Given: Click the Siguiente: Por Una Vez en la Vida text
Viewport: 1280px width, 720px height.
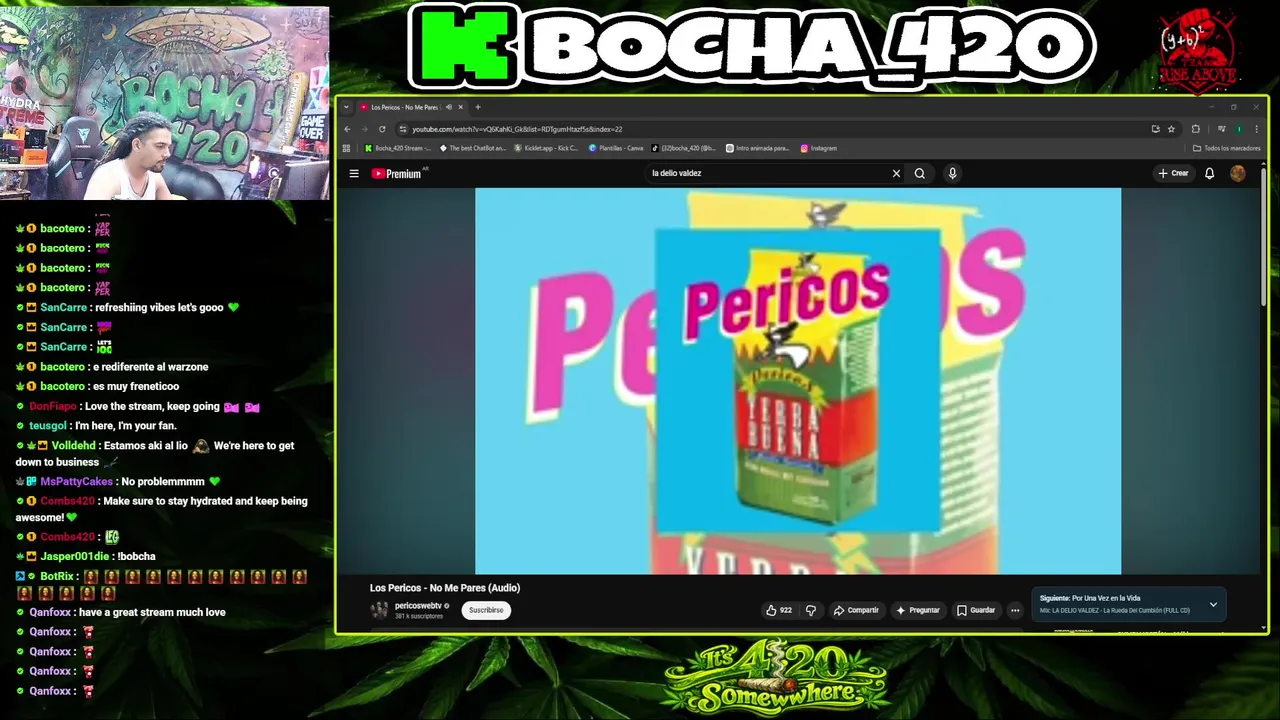Looking at the screenshot, I should pos(1090,598).
